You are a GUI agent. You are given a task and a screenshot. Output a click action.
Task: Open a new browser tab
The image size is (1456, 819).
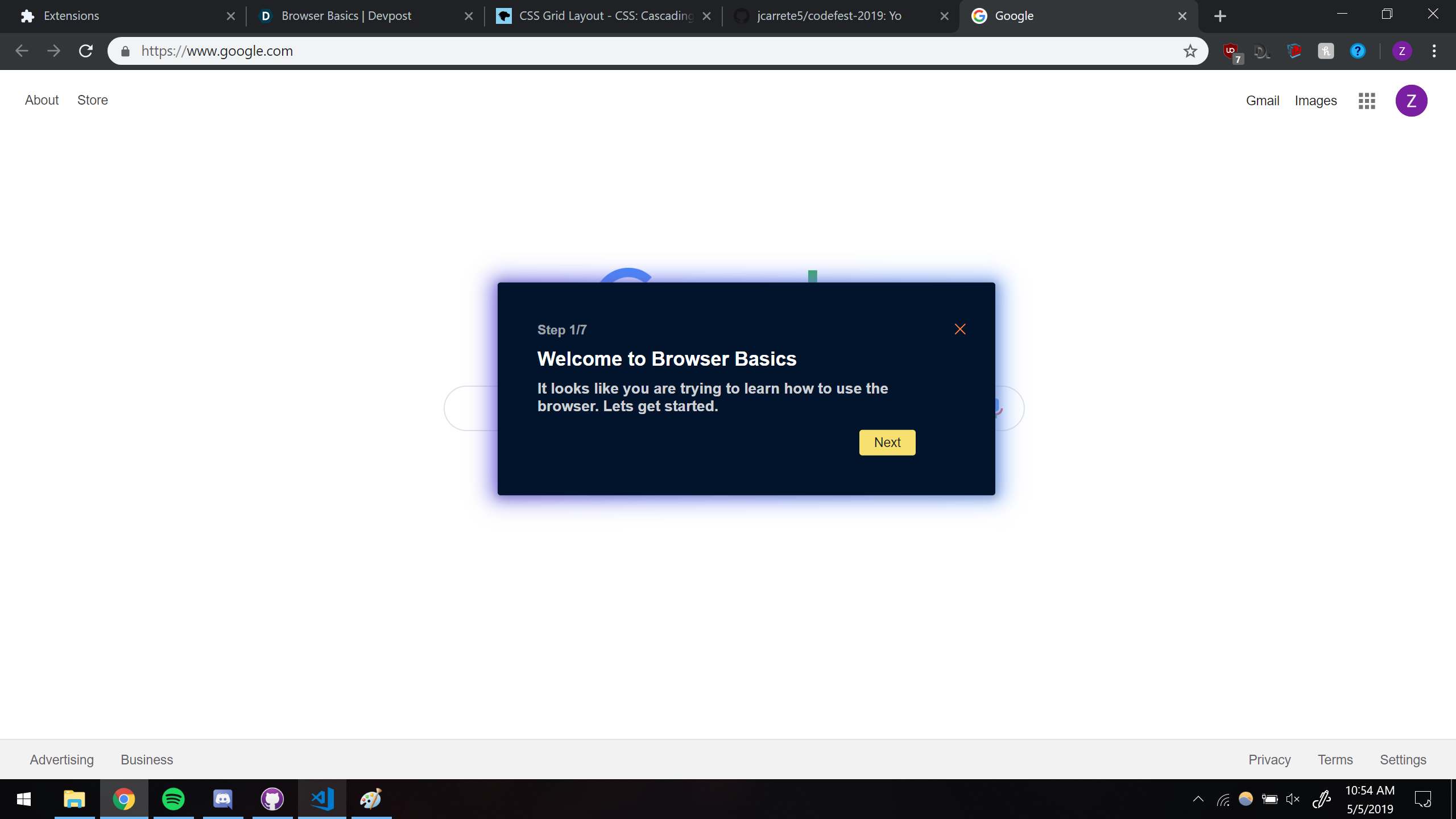(1220, 16)
